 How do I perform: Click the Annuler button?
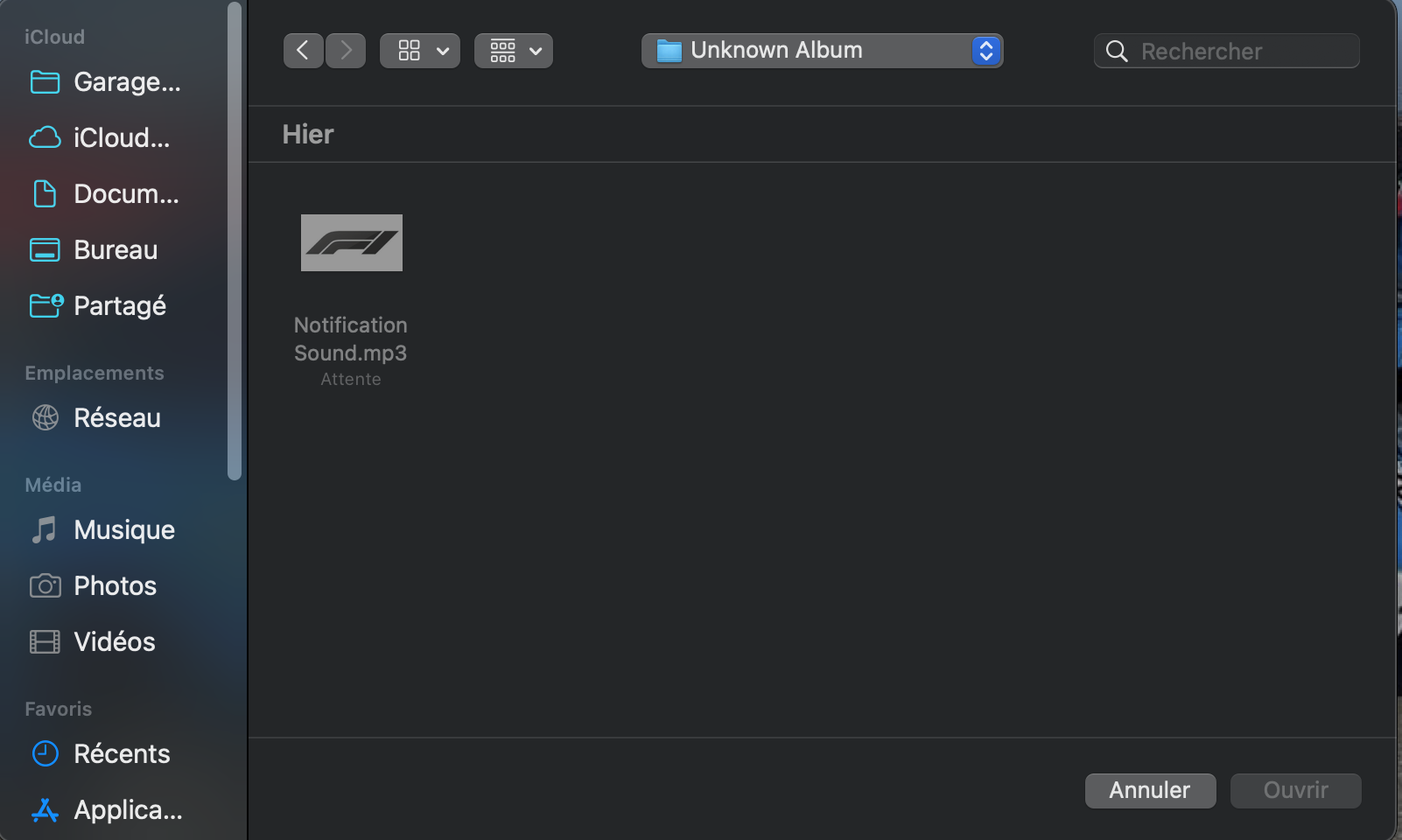[x=1150, y=791]
